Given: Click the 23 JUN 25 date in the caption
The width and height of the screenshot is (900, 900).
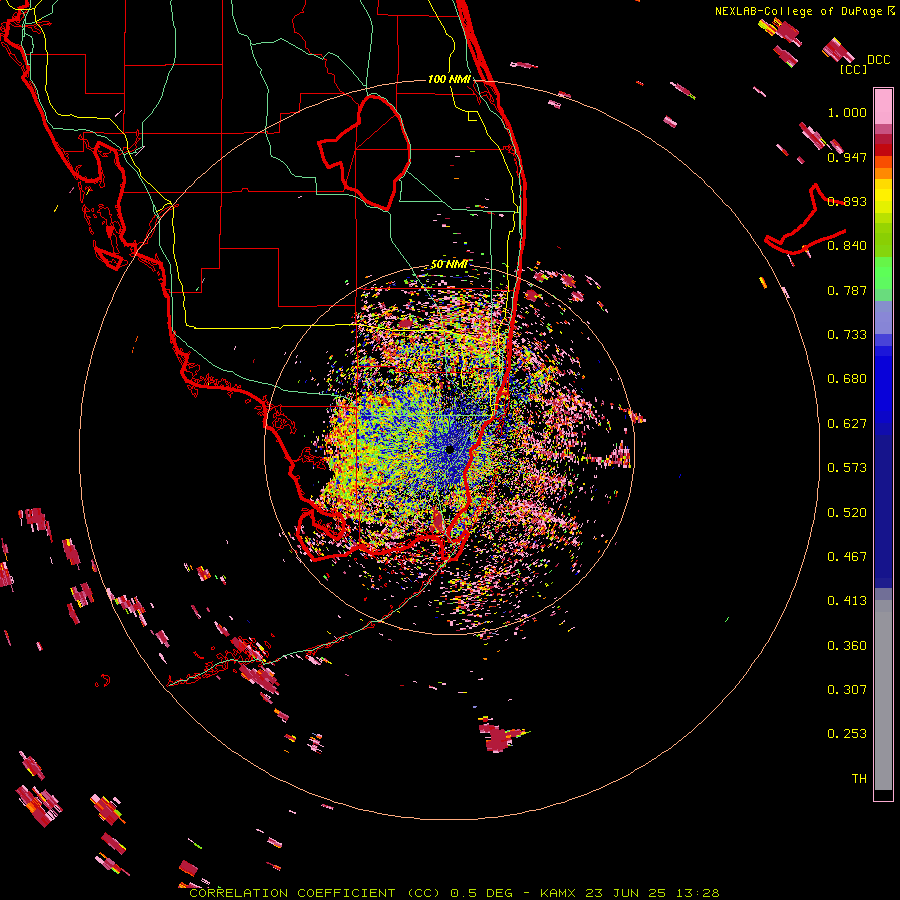Looking at the screenshot, I should (x=626, y=893).
